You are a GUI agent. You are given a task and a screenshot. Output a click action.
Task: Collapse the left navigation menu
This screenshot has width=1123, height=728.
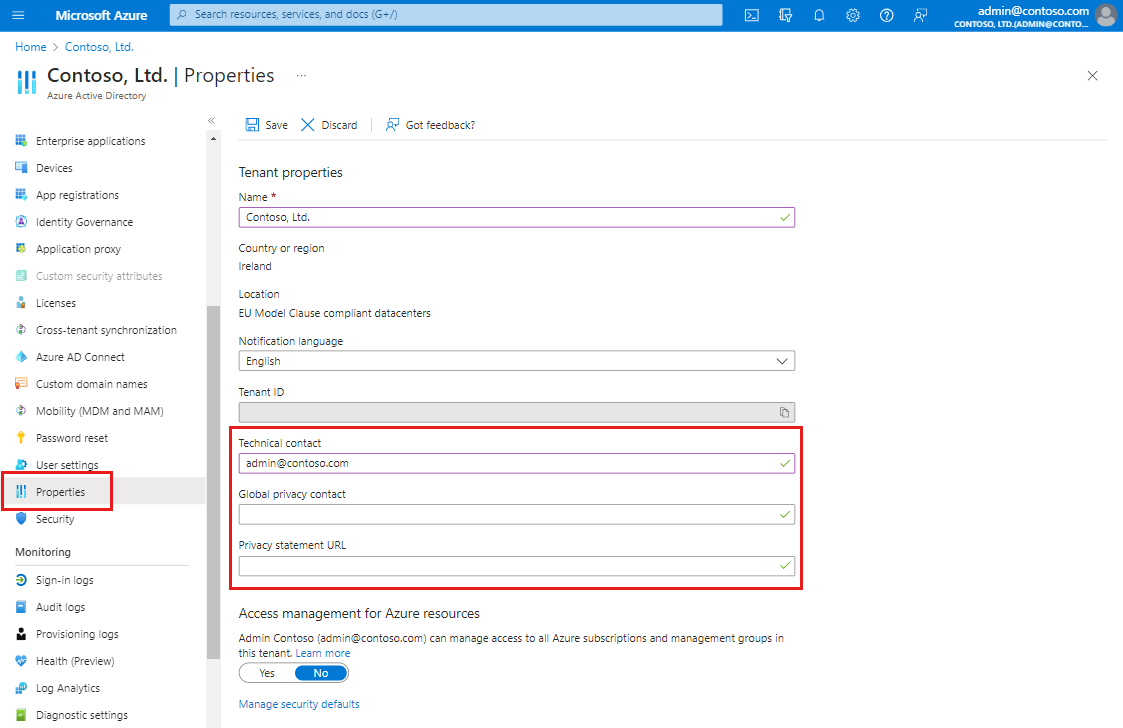point(211,120)
